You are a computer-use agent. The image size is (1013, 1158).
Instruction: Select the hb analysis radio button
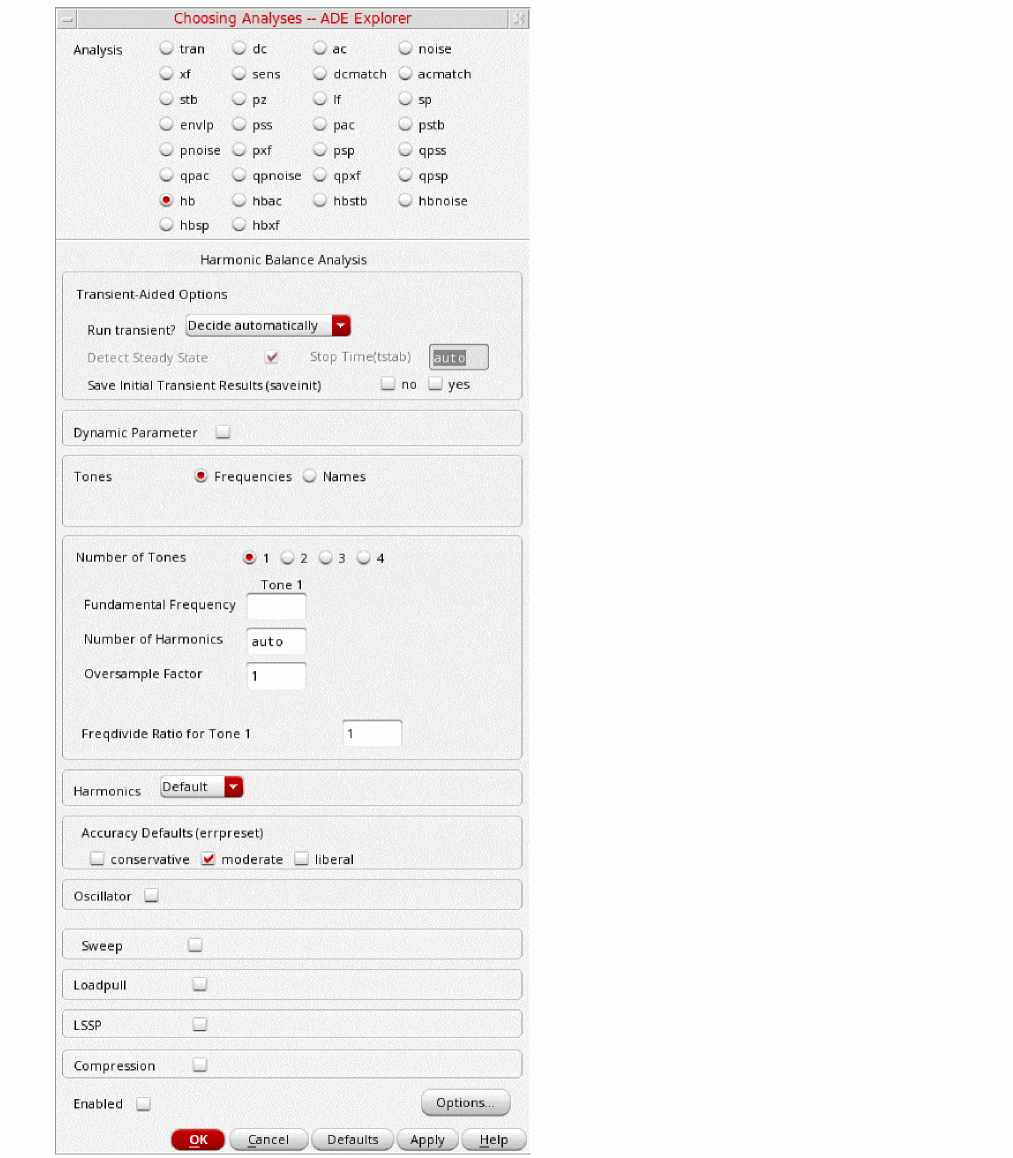tap(167, 200)
